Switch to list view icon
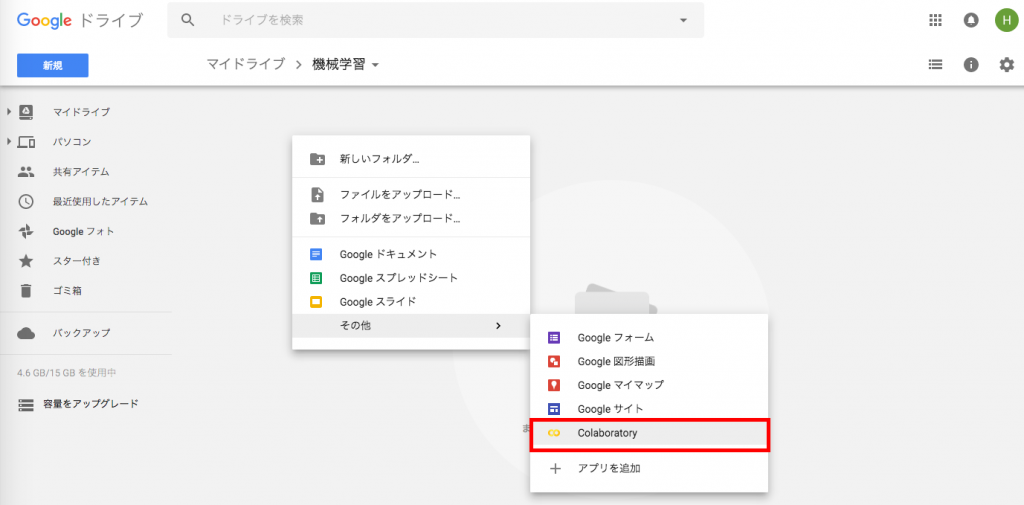The height and width of the screenshot is (505, 1024). click(x=935, y=65)
